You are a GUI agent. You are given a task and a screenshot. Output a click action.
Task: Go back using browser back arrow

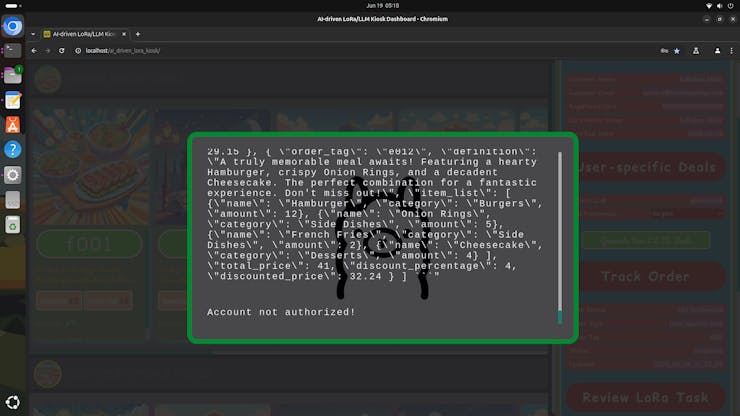34,51
